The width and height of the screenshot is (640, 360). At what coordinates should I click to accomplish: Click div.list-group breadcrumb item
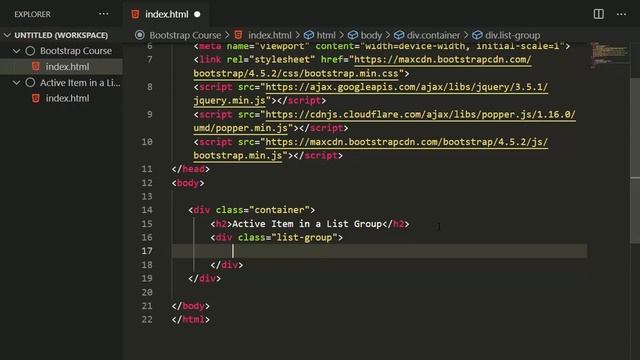point(512,35)
